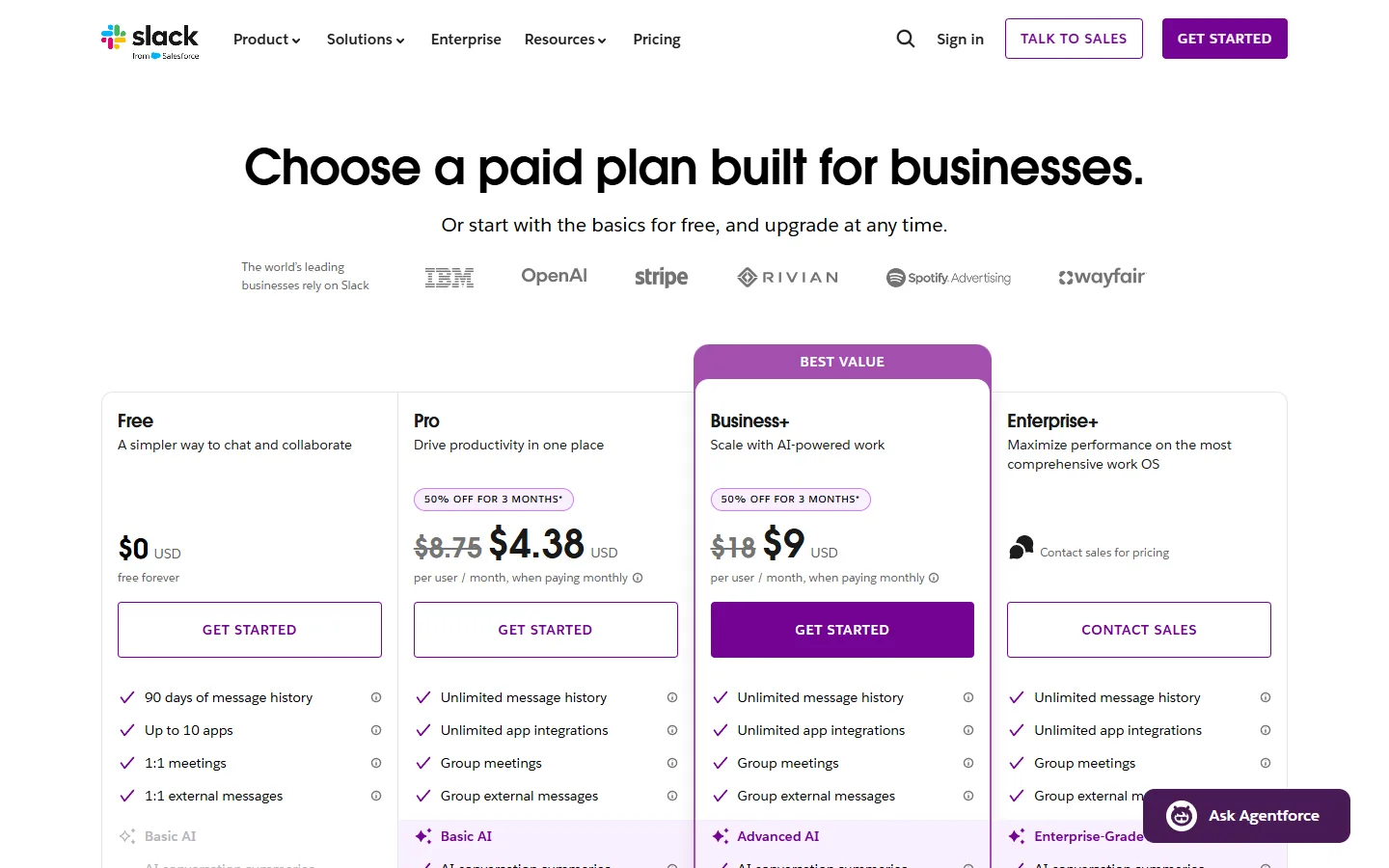Image resolution: width=1389 pixels, height=868 pixels.
Task: Click info icon for Business+ Group external messages
Action: click(x=968, y=796)
